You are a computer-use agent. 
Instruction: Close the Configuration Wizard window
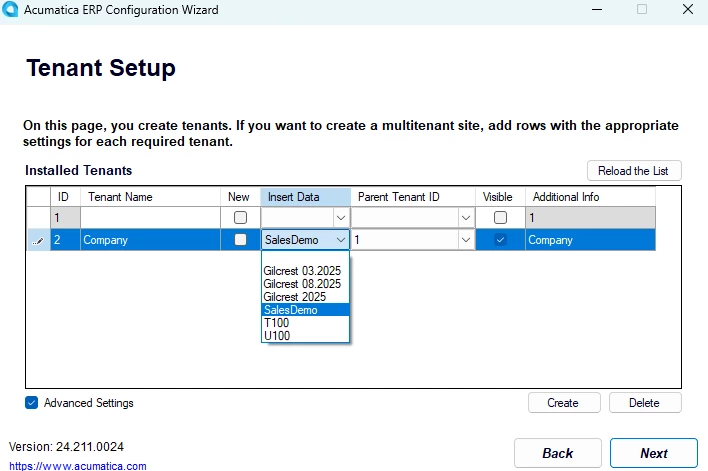[688, 9]
